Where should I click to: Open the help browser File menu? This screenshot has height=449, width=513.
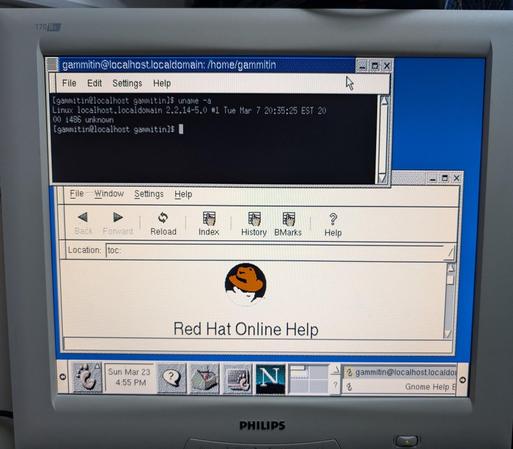[x=77, y=194]
